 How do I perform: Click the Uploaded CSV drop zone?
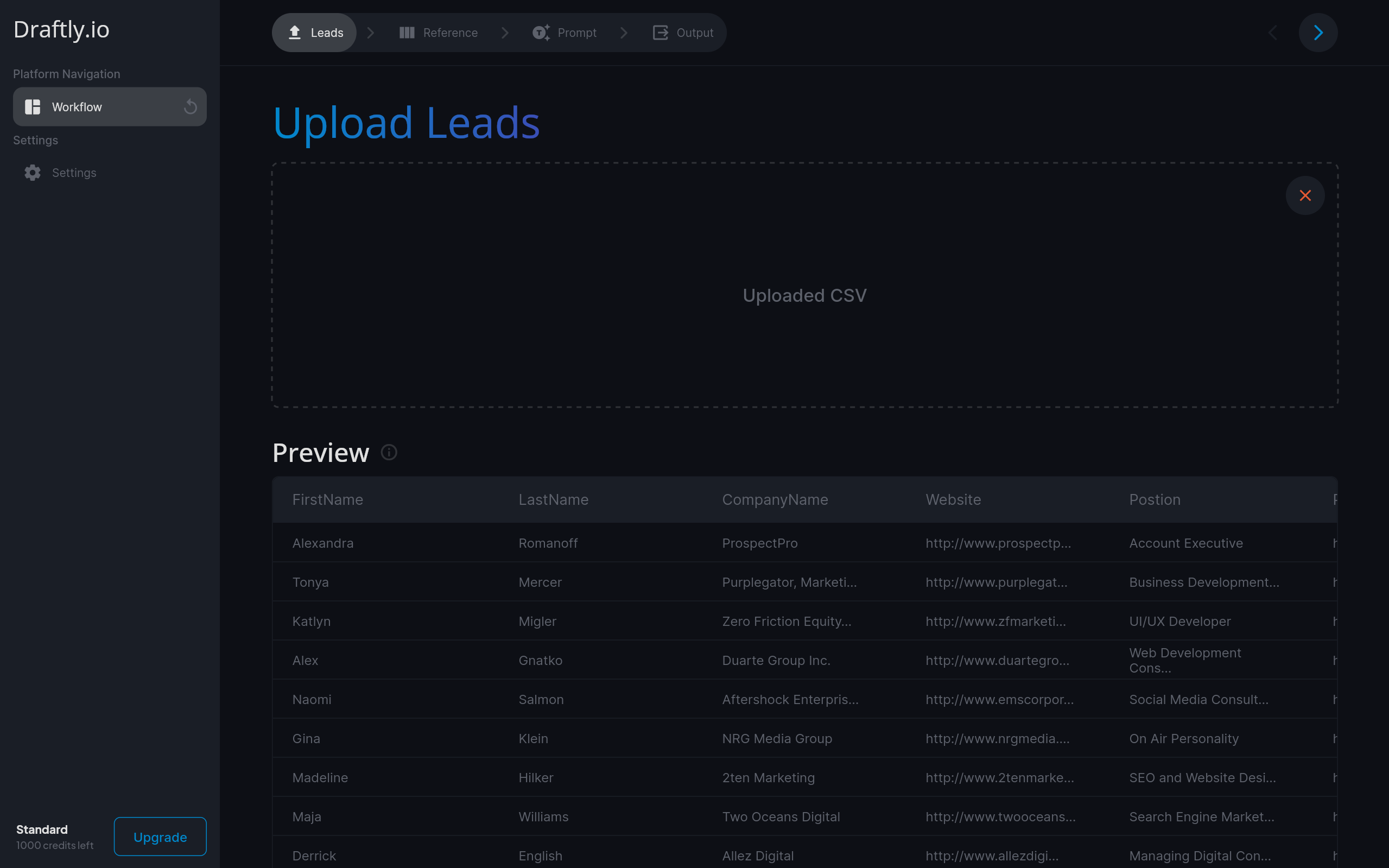point(804,296)
